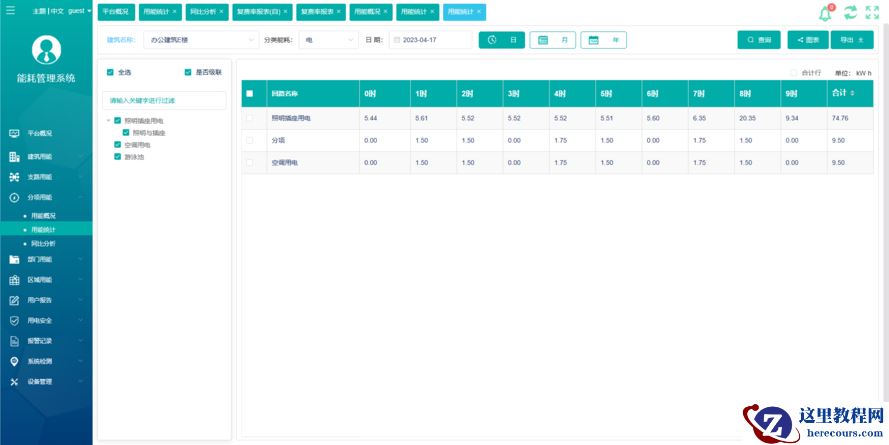Collapse the sidebar with the hamburger icon
This screenshot has width=889, height=445.
pyautogui.click(x=10, y=11)
